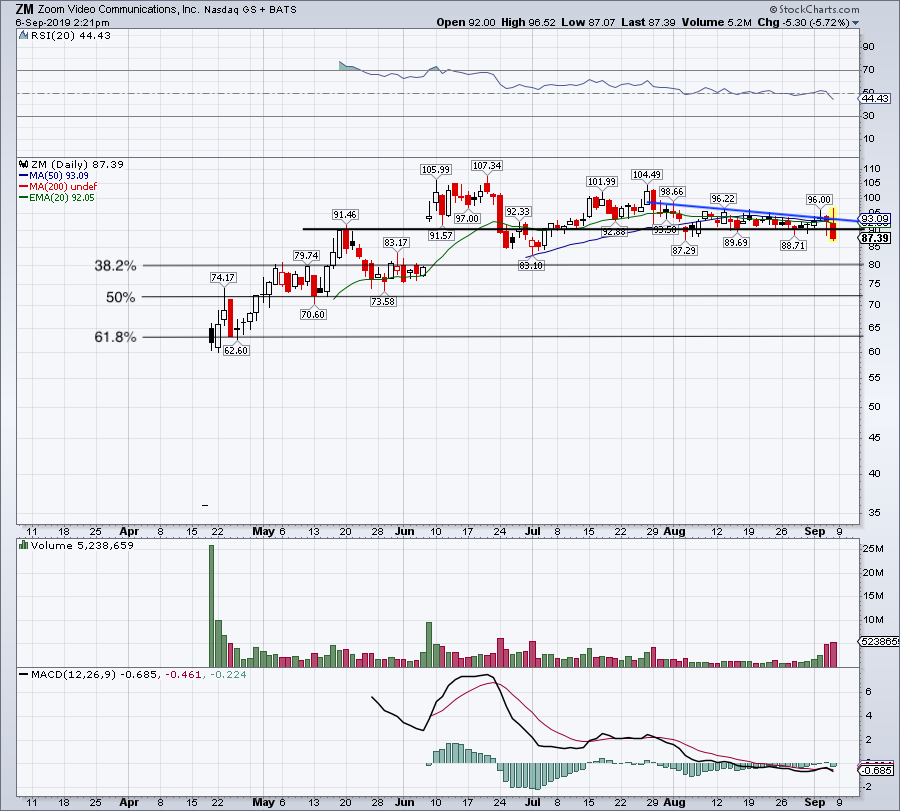Viewport: 900px width, 811px height.
Task: Click the 91.46 price label
Action: coord(344,214)
